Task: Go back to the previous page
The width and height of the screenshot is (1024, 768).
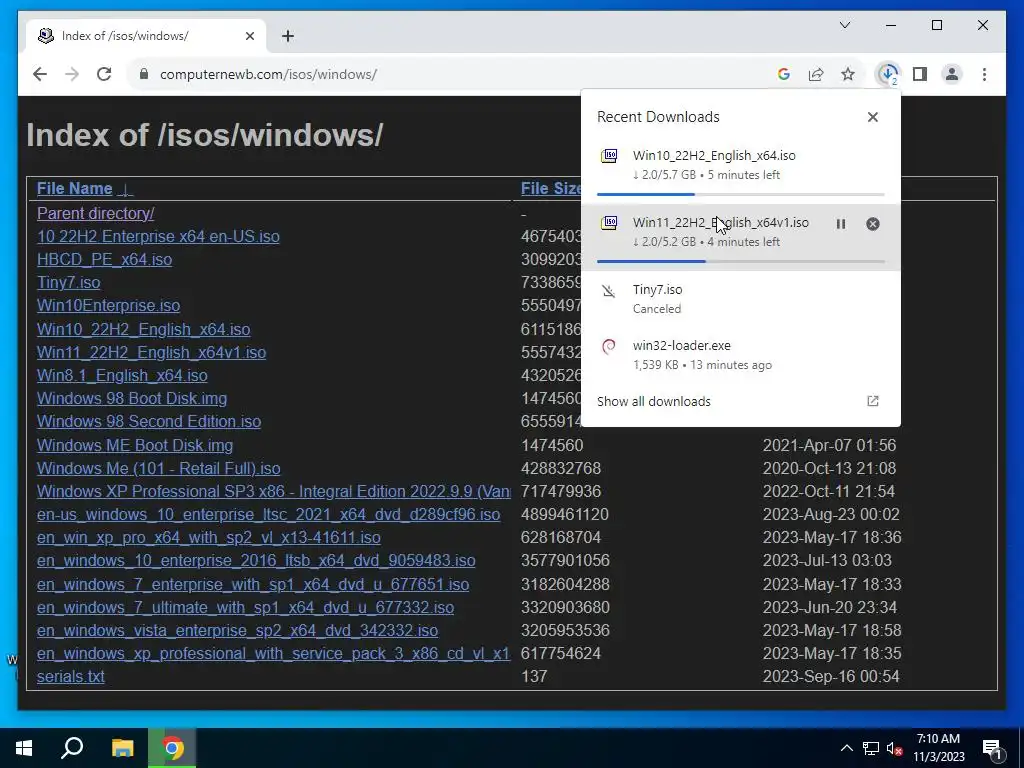Action: [40, 74]
